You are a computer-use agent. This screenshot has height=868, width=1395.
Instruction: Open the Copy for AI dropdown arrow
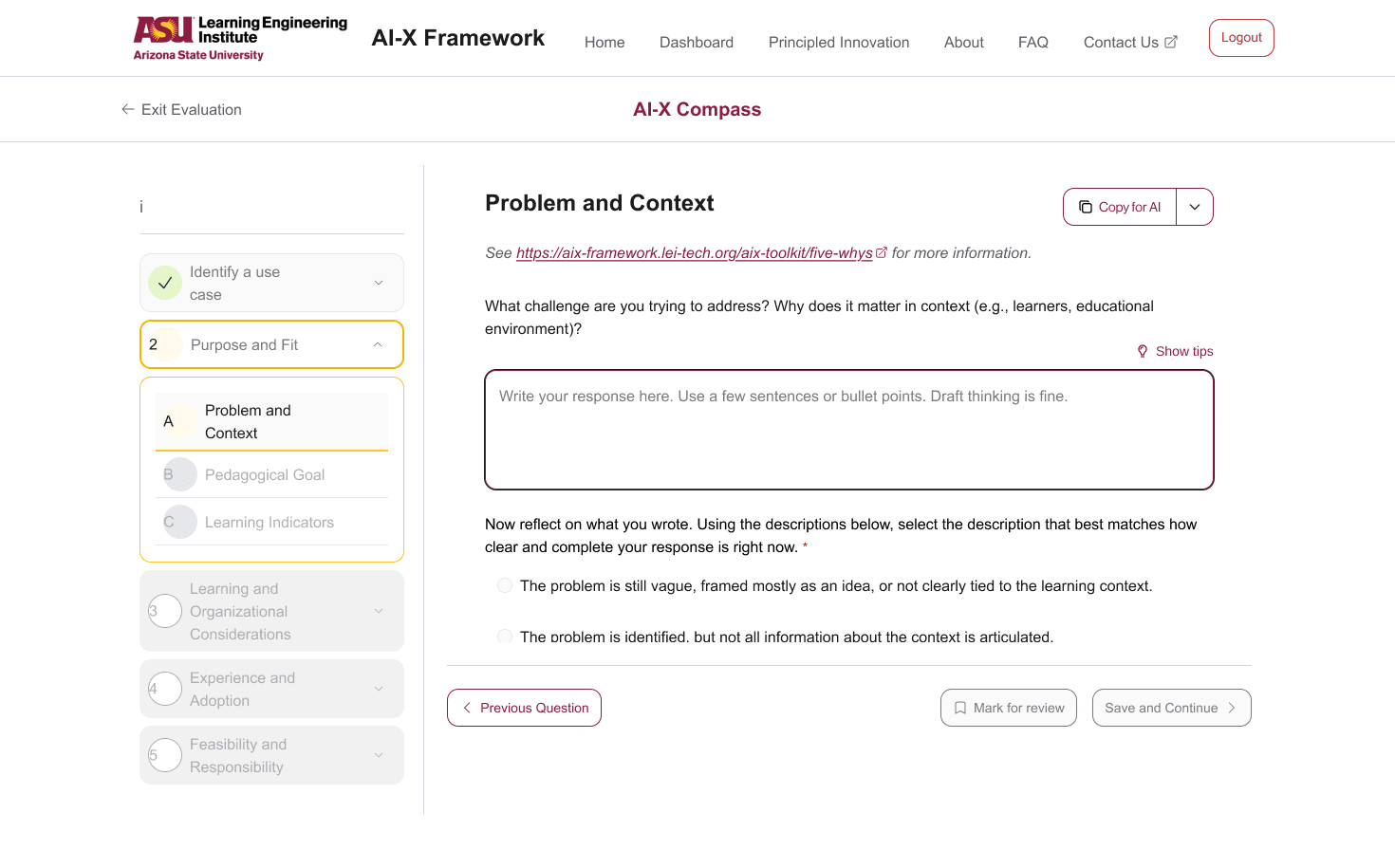pos(1195,207)
